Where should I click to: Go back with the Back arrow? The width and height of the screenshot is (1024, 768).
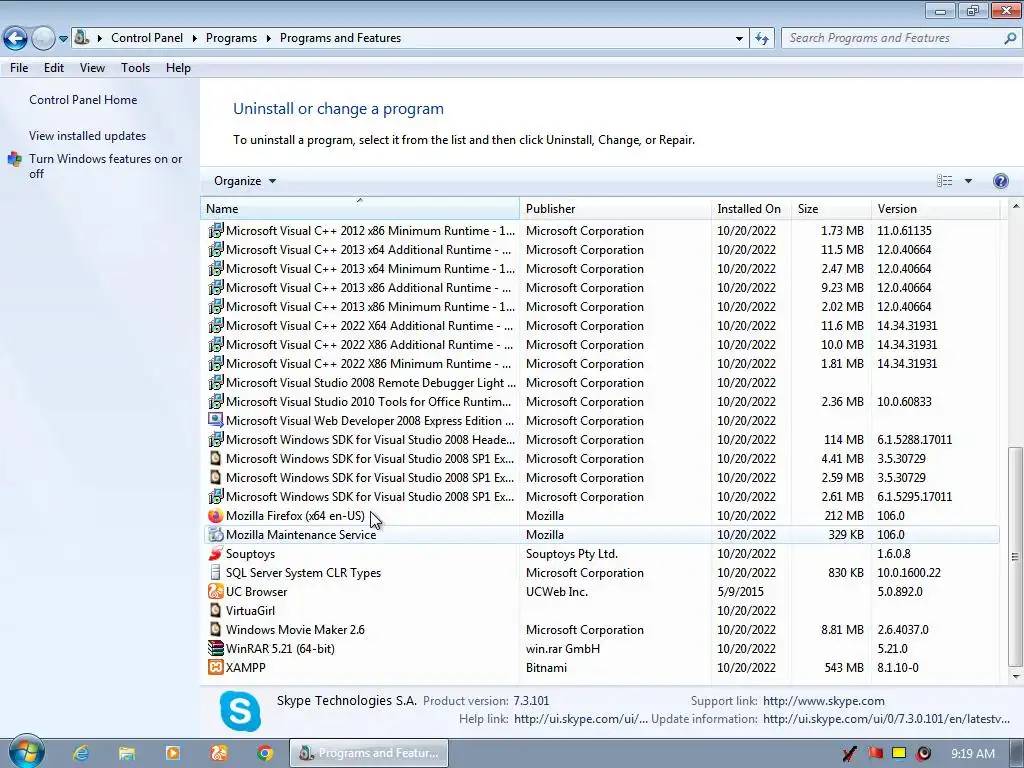point(16,38)
